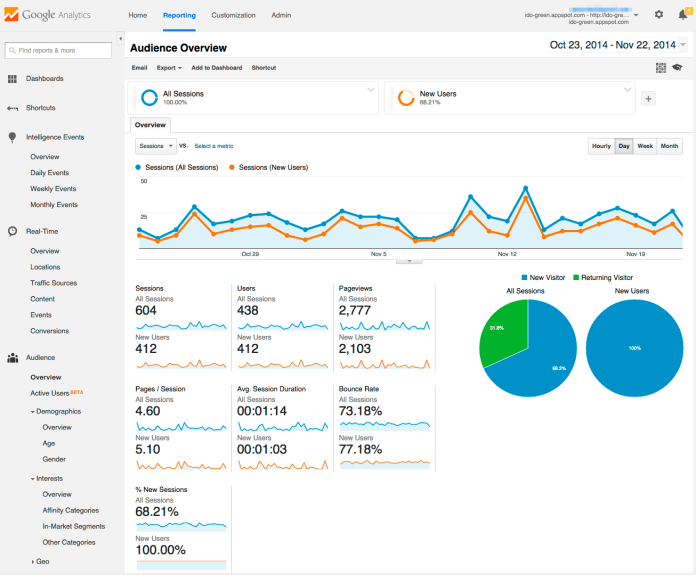The height and width of the screenshot is (575, 696).
Task: Open the Sessions metric dropdown
Action: [x=155, y=146]
